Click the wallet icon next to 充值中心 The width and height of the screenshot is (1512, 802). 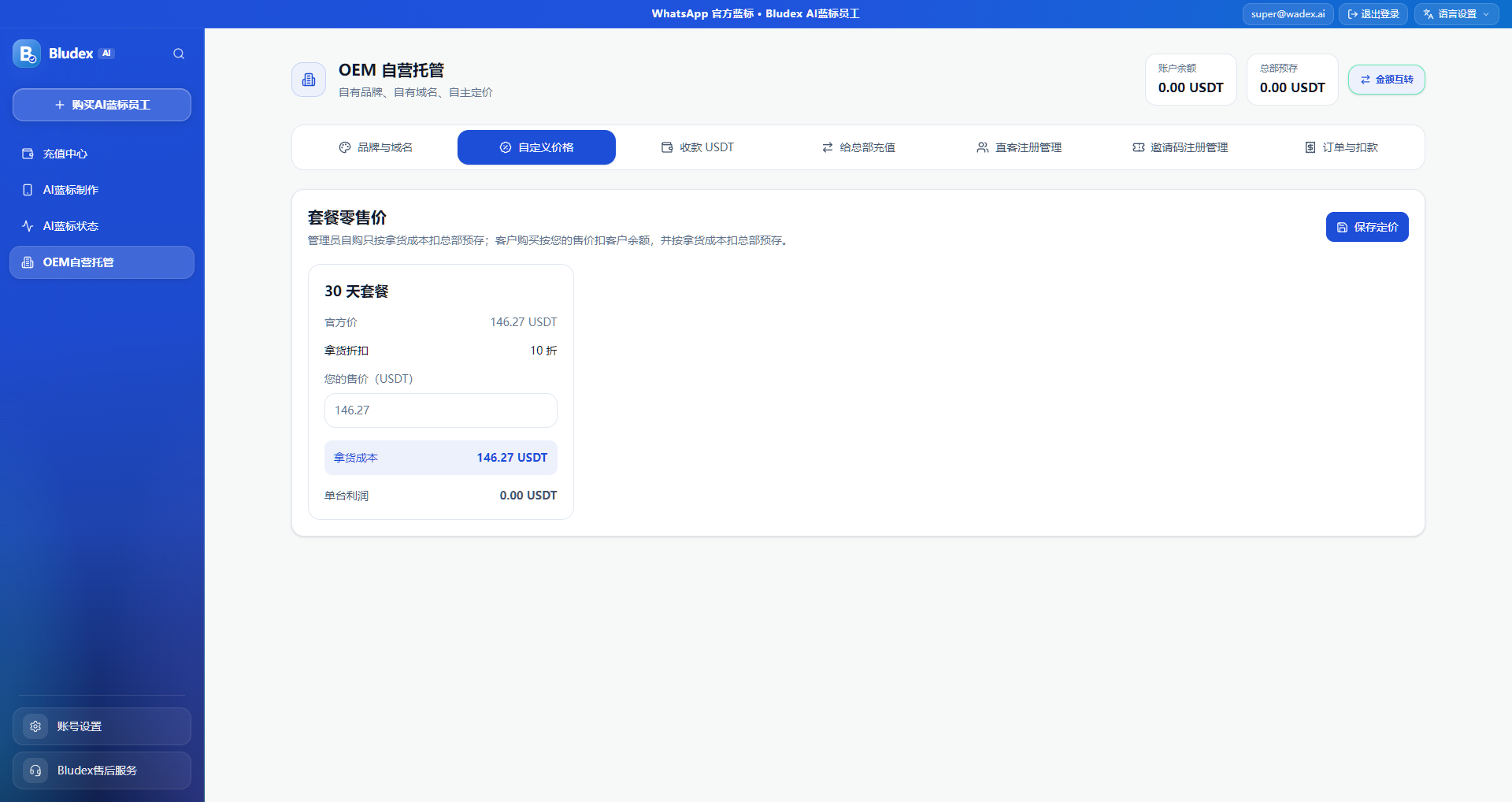(x=28, y=154)
